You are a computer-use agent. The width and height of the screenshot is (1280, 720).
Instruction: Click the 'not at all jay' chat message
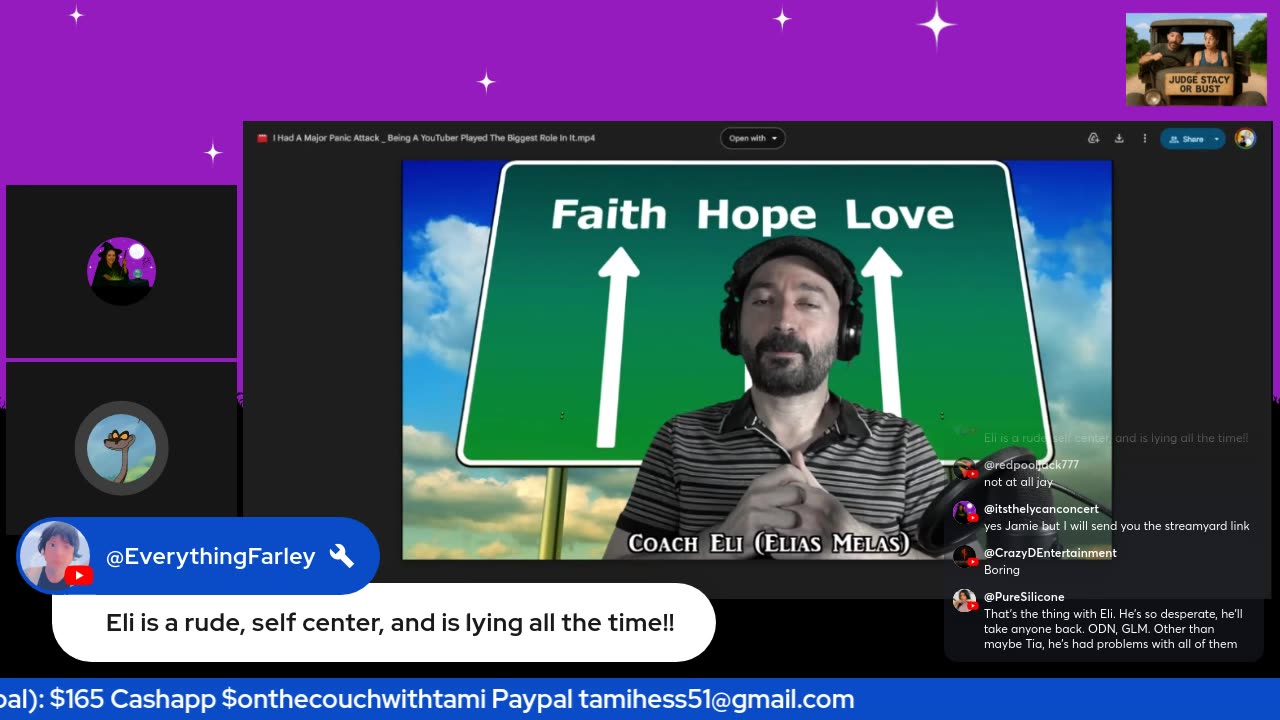tap(1018, 482)
